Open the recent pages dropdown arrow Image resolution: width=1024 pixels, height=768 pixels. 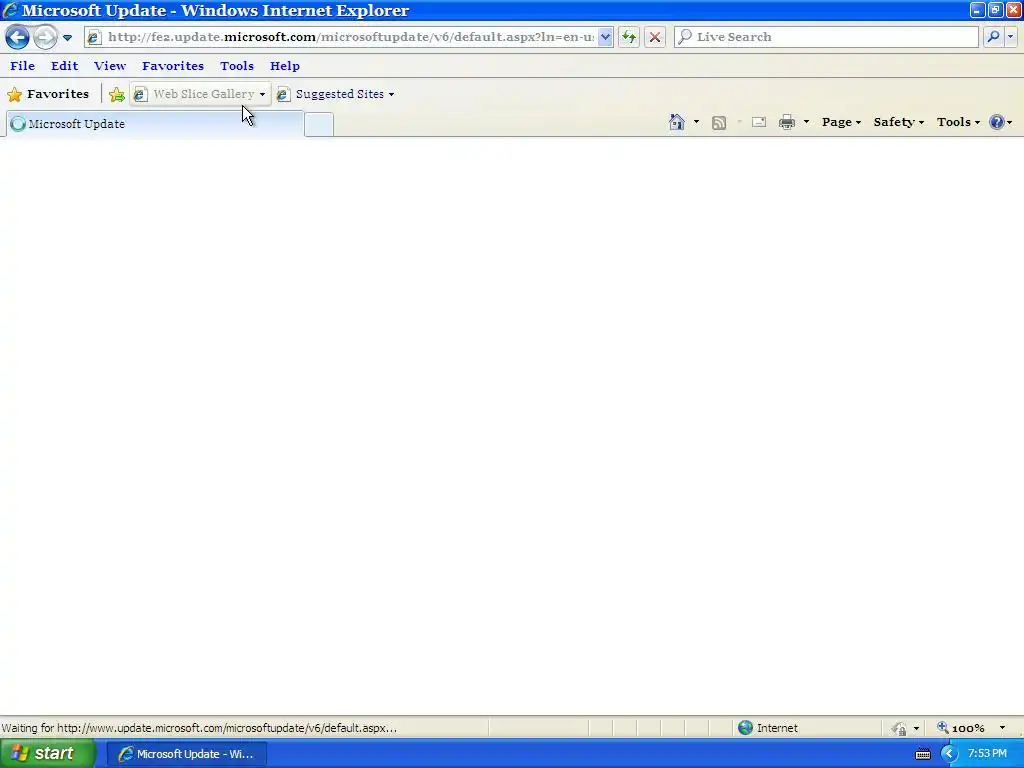(x=67, y=38)
